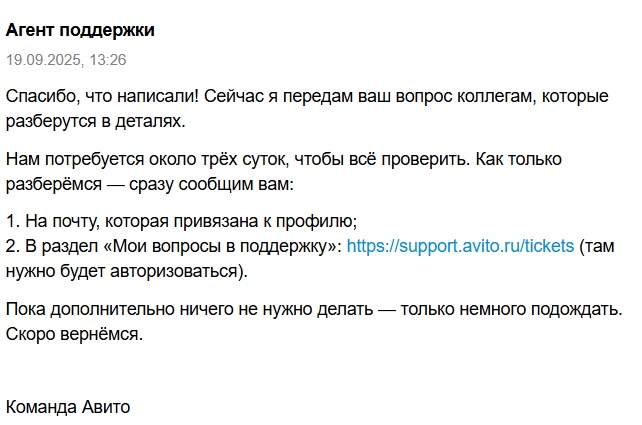Viewport: 642px width, 425px height.
Task: Click the words "разберутся в деталях"
Action: [95, 121]
